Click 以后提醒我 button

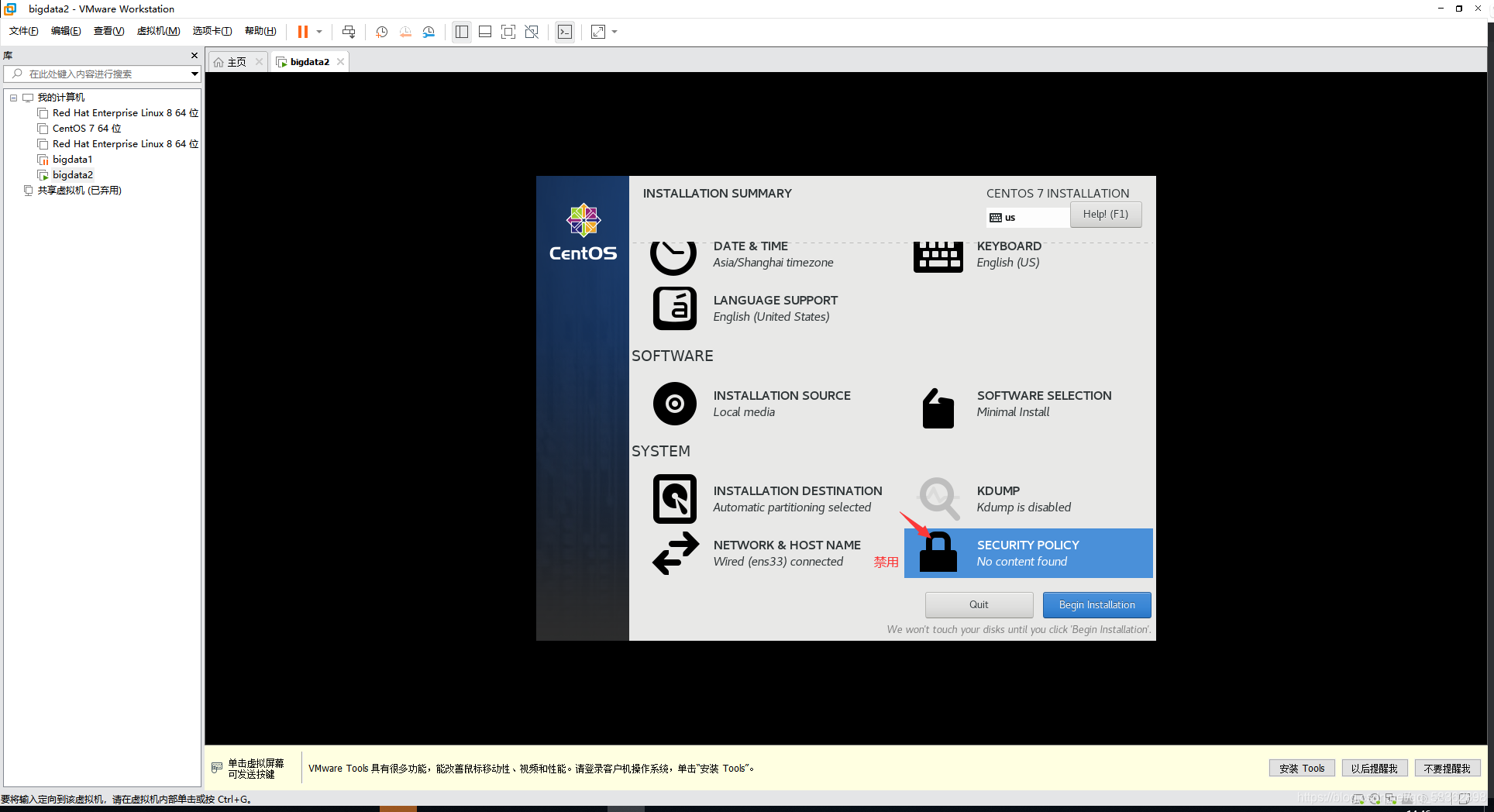point(1374,769)
